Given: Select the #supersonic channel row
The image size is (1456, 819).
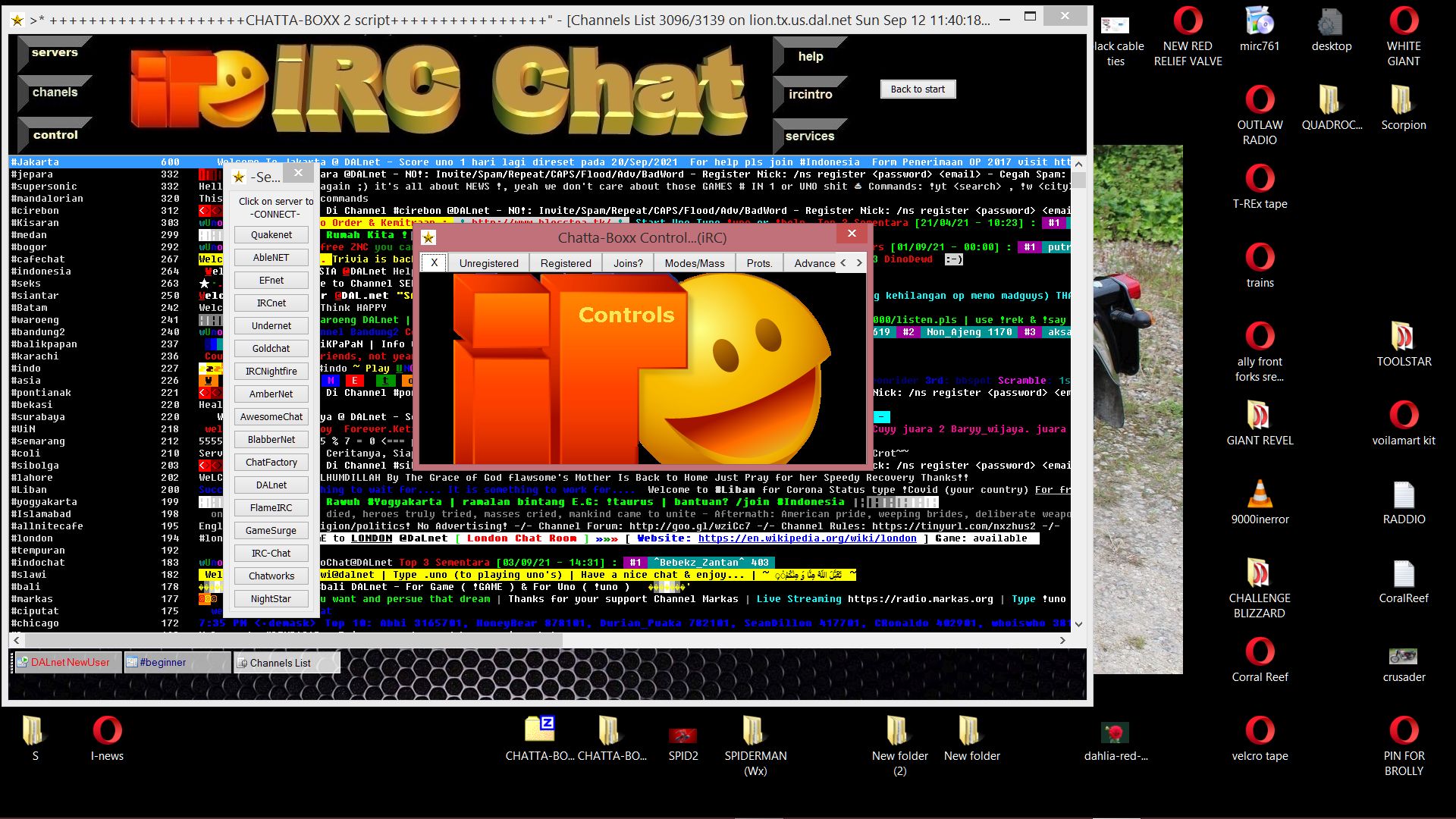Looking at the screenshot, I should (x=539, y=187).
